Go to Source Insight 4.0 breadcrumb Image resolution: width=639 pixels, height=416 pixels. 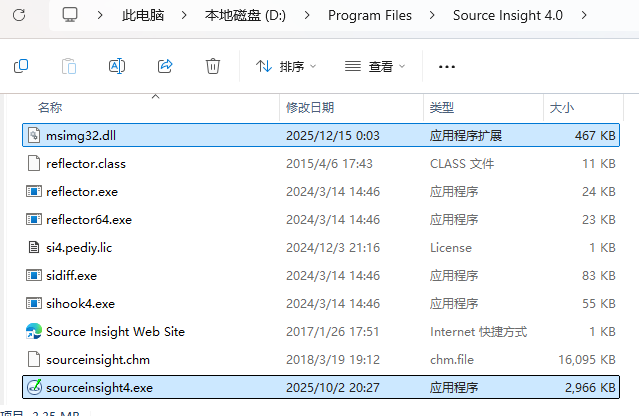click(508, 15)
